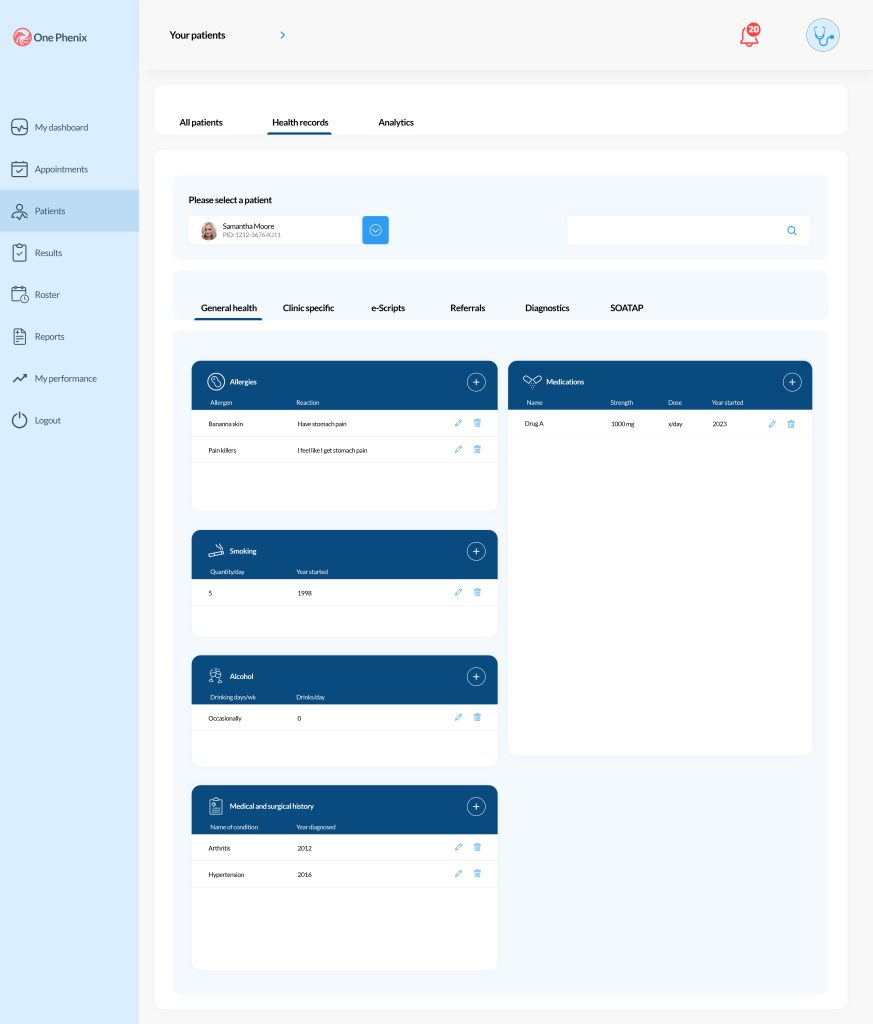The width and height of the screenshot is (873, 1024).
Task: Edit the Banana skin allergy entry
Action: (x=458, y=423)
